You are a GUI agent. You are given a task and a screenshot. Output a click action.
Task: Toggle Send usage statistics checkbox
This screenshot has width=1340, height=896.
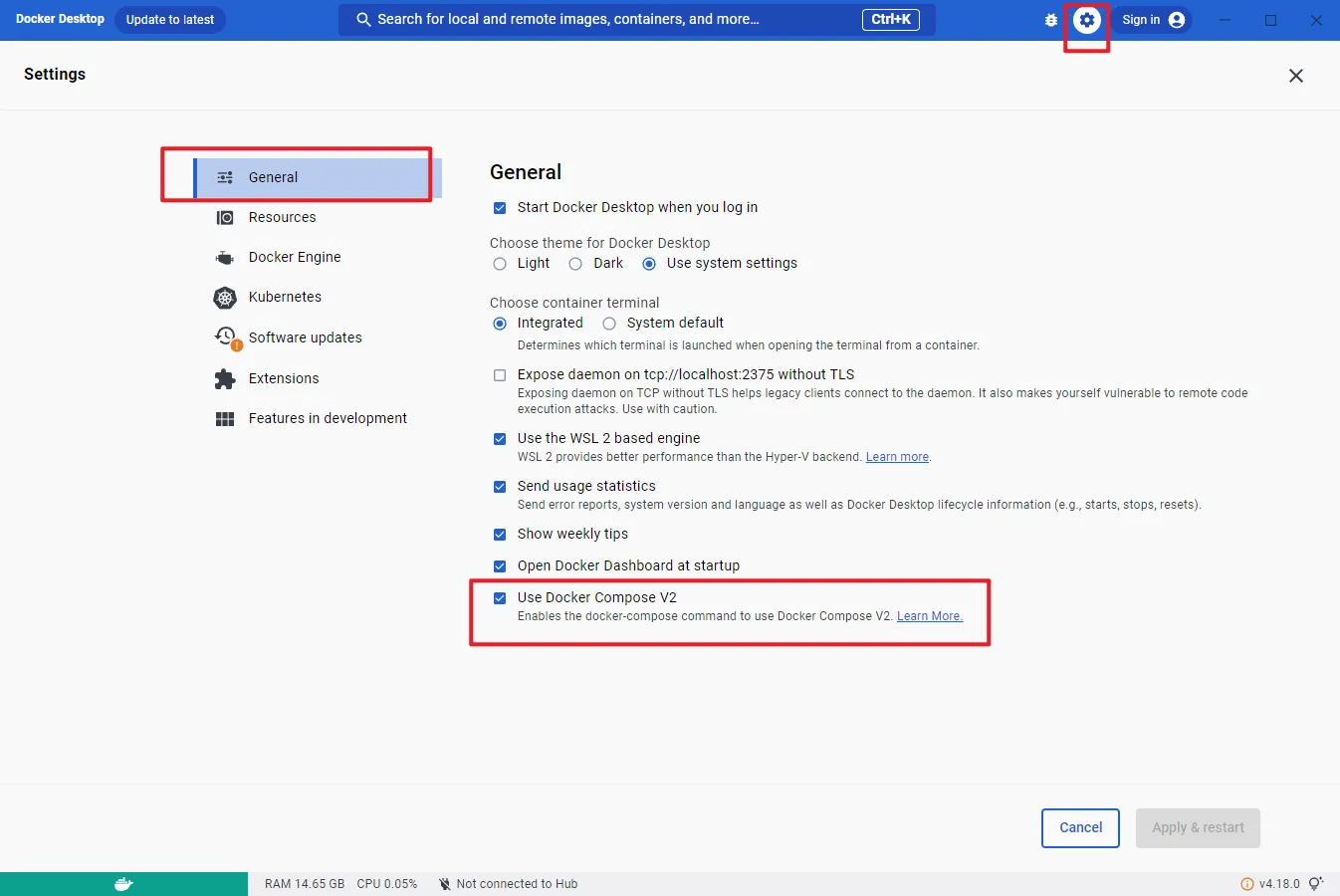click(x=500, y=487)
